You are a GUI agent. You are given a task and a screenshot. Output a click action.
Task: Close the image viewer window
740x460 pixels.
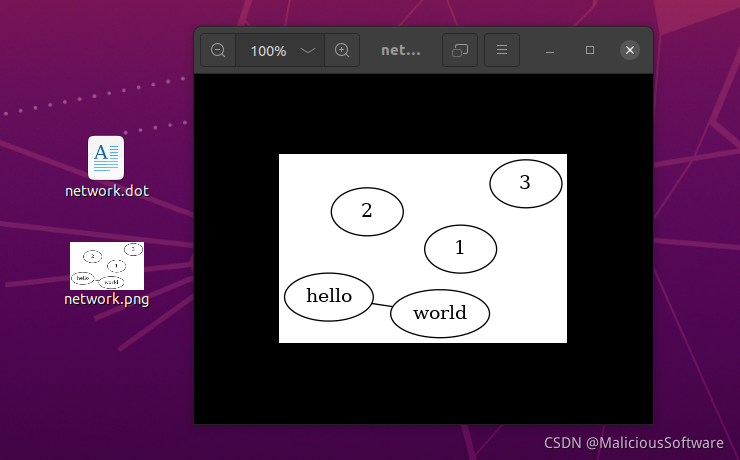click(x=630, y=50)
